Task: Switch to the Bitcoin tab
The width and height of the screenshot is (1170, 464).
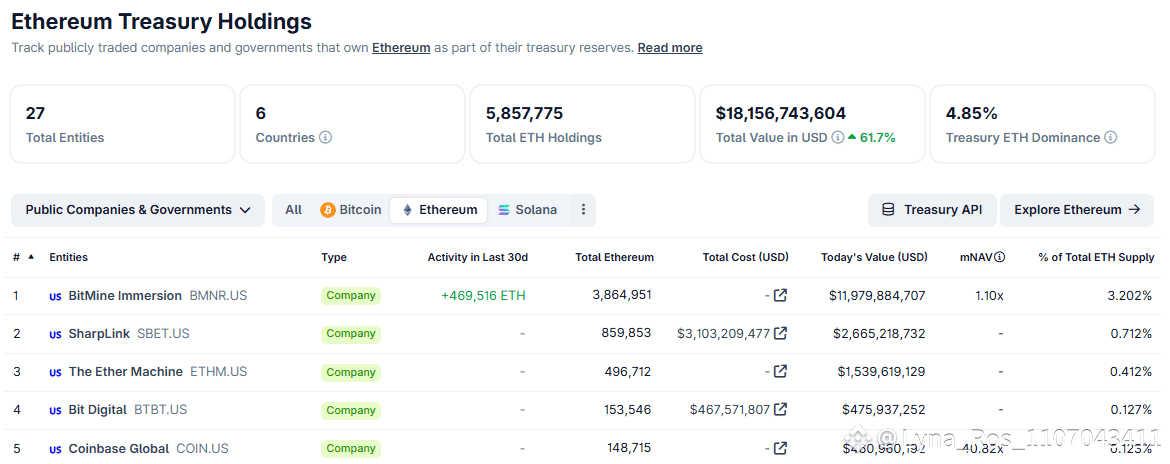Action: pos(350,210)
